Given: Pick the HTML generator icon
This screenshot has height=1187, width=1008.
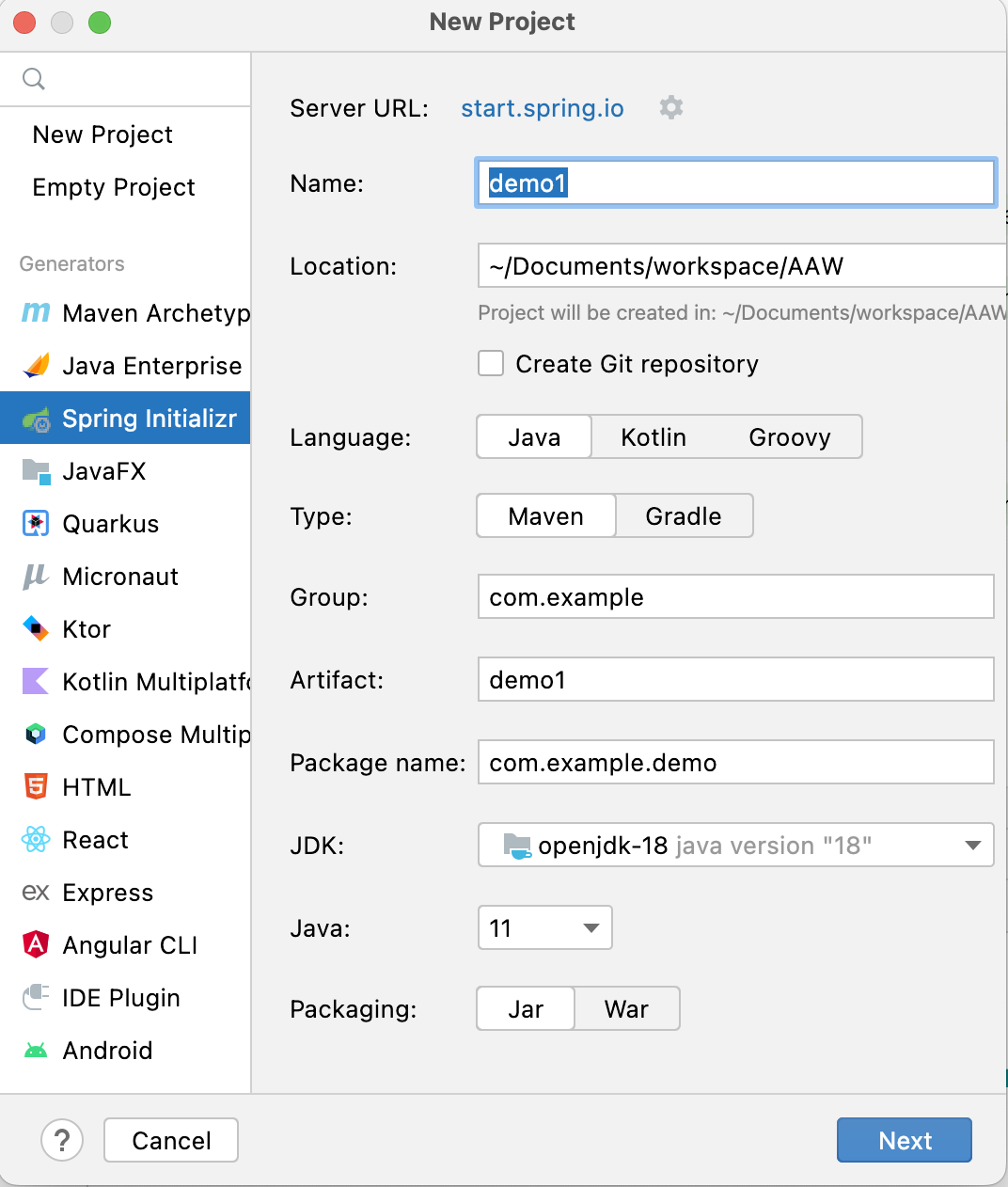Looking at the screenshot, I should [x=36, y=786].
